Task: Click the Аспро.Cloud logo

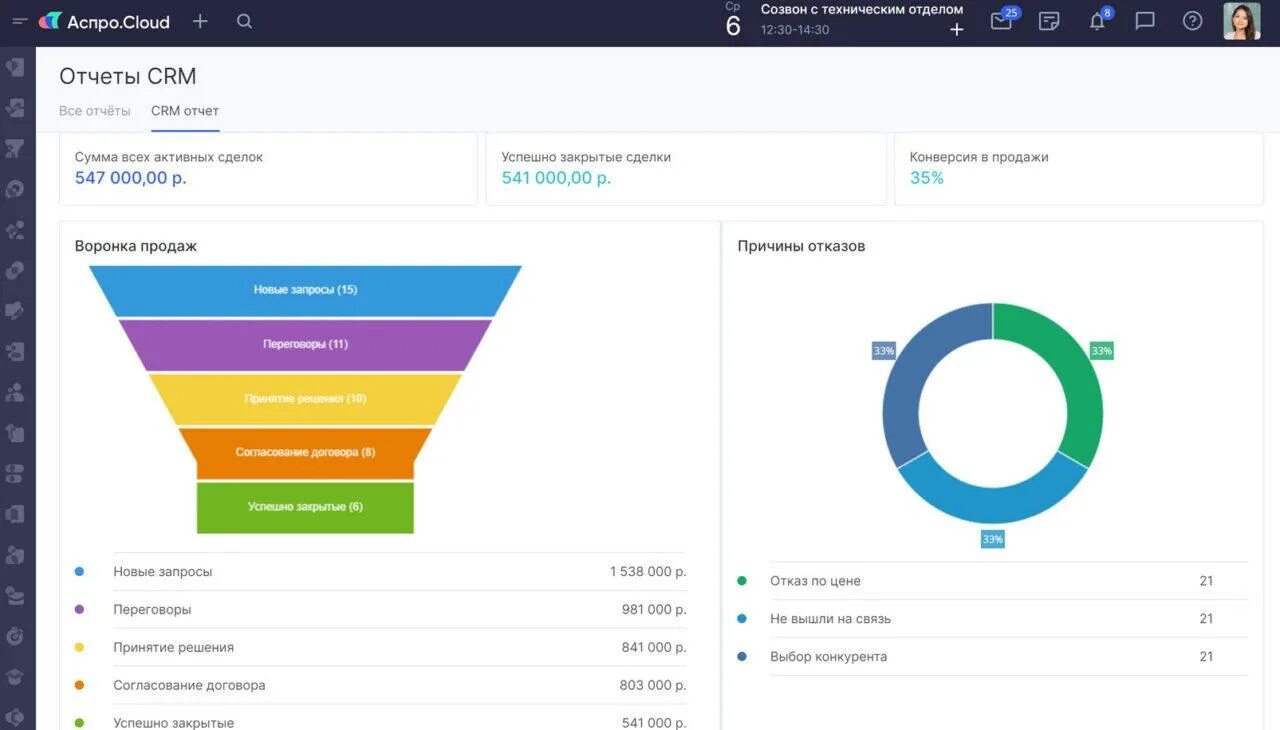Action: point(104,21)
